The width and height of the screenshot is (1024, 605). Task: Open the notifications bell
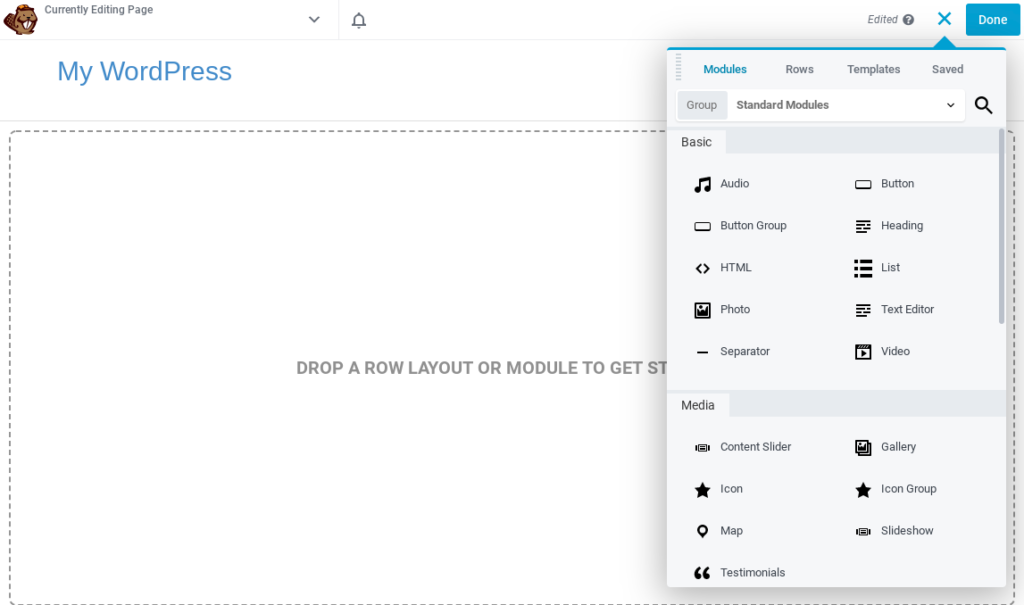359,20
